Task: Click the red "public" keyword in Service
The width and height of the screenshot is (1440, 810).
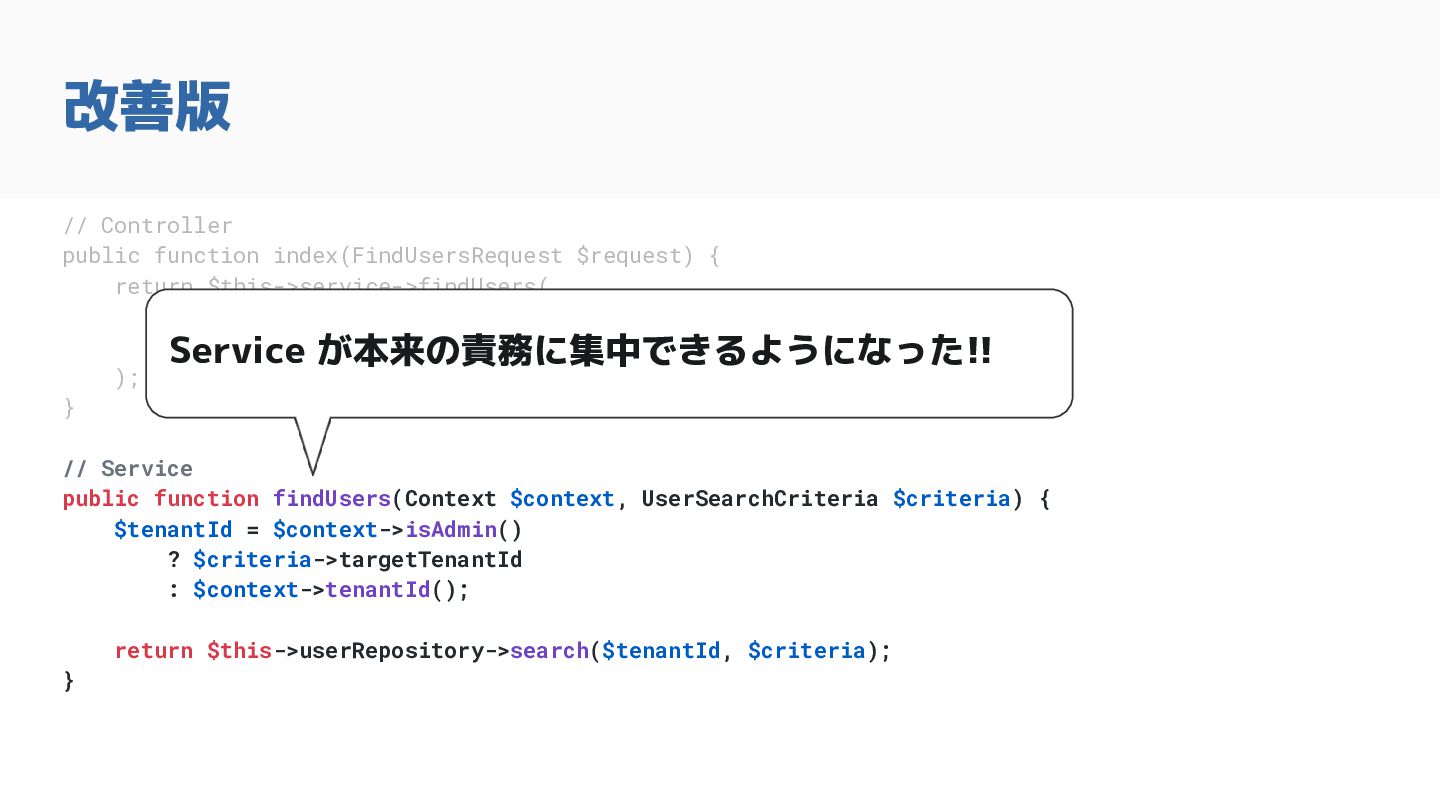Action: [x=101, y=499]
